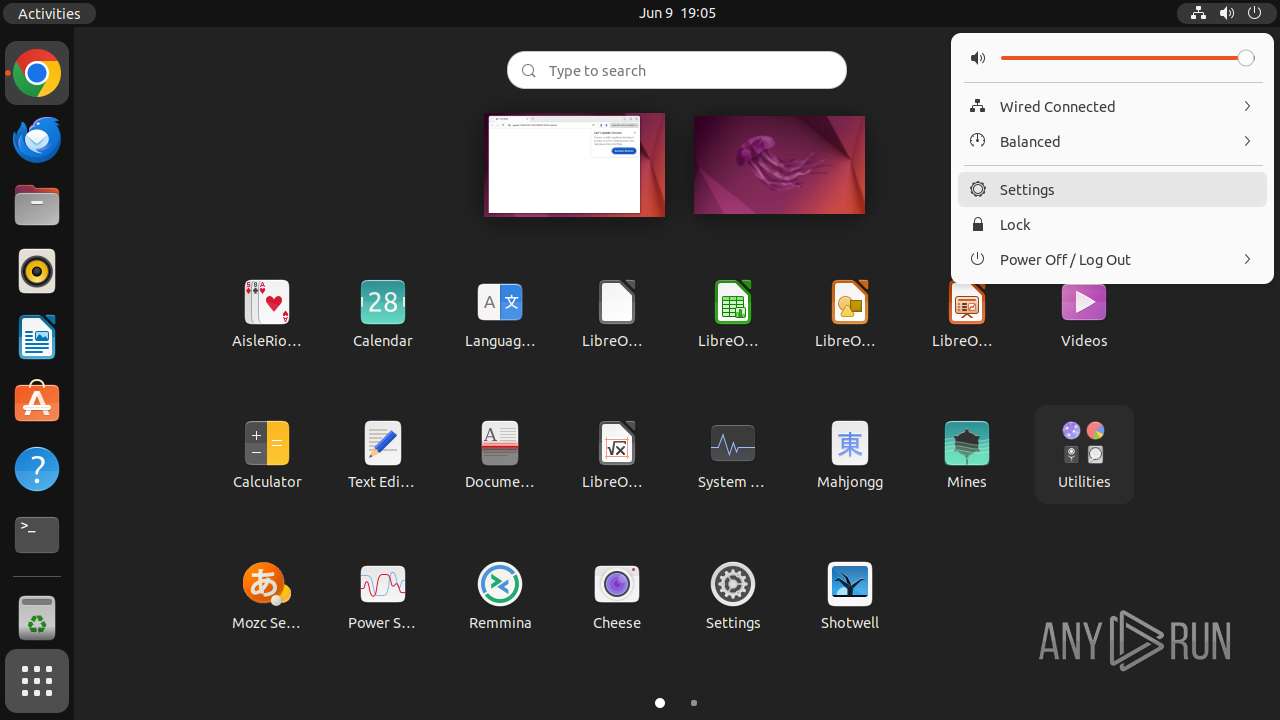Expand the Balanced power mode submenu
Image resolution: width=1280 pixels, height=720 pixels.
pyautogui.click(x=1112, y=141)
